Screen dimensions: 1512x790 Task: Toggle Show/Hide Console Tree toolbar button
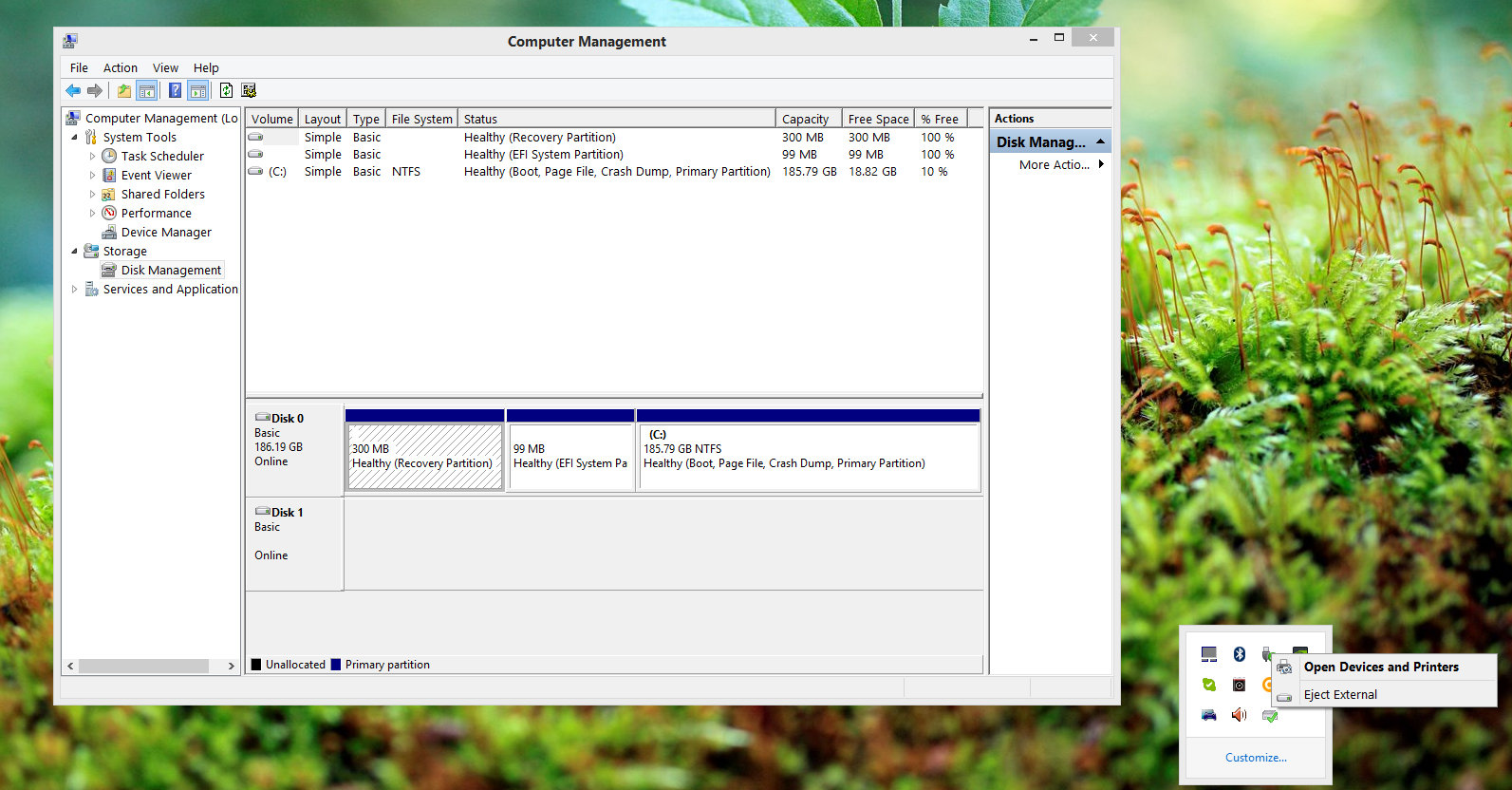click(147, 91)
